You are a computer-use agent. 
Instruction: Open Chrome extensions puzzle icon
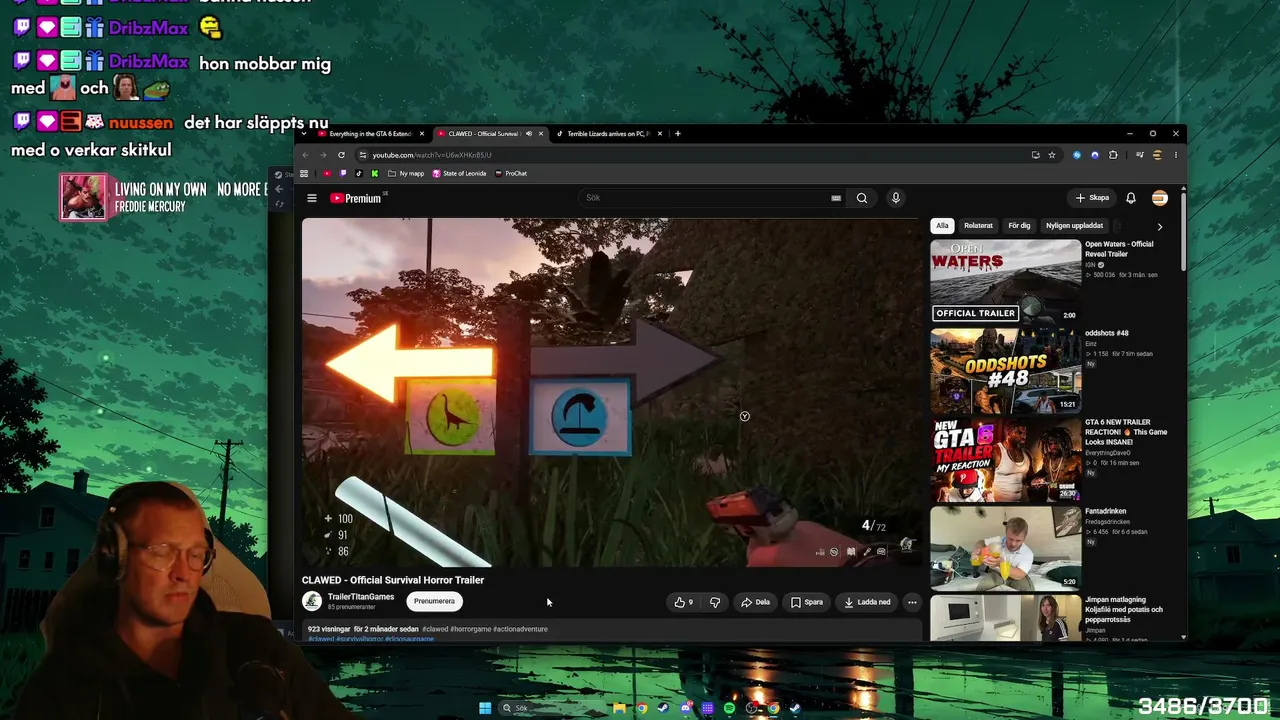coord(1113,155)
